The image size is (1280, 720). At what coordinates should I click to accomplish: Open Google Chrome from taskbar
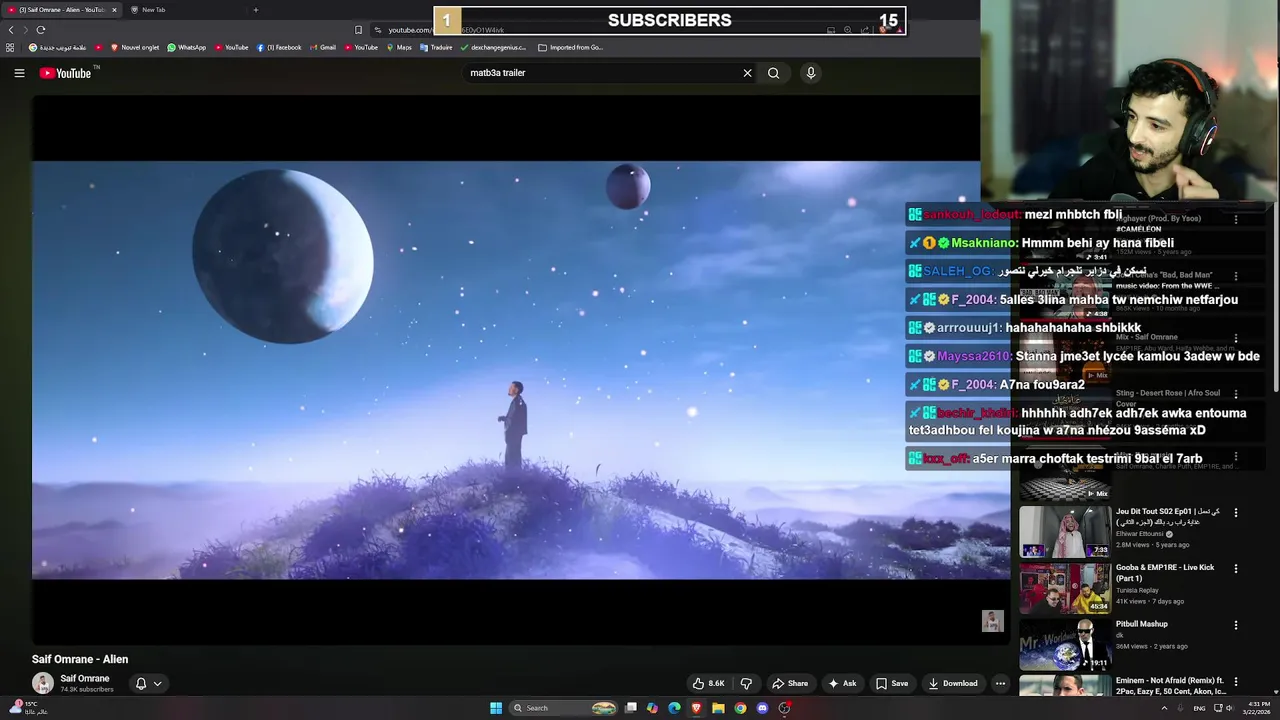(740, 708)
